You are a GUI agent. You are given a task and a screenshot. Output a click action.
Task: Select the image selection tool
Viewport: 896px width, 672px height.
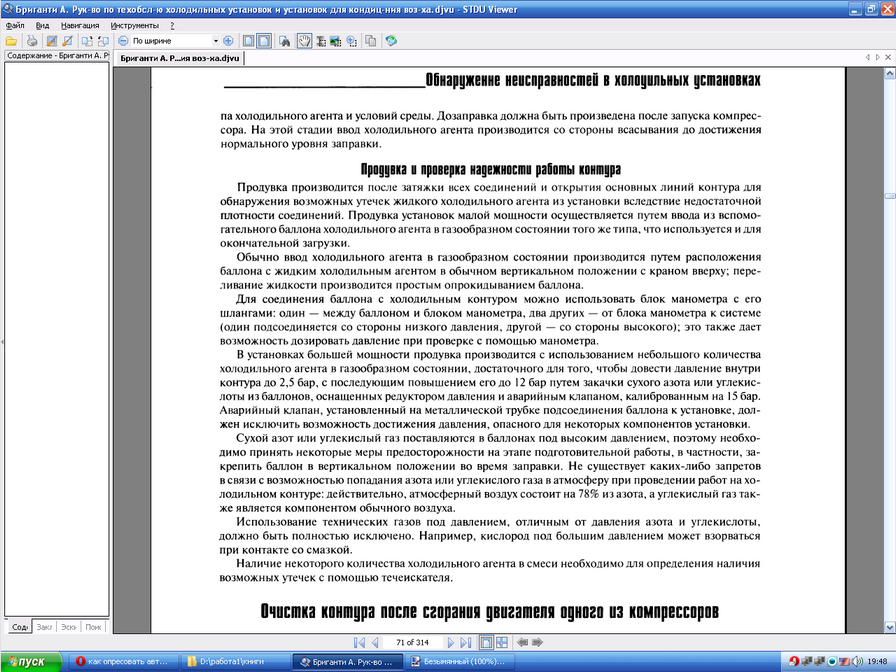click(335, 41)
